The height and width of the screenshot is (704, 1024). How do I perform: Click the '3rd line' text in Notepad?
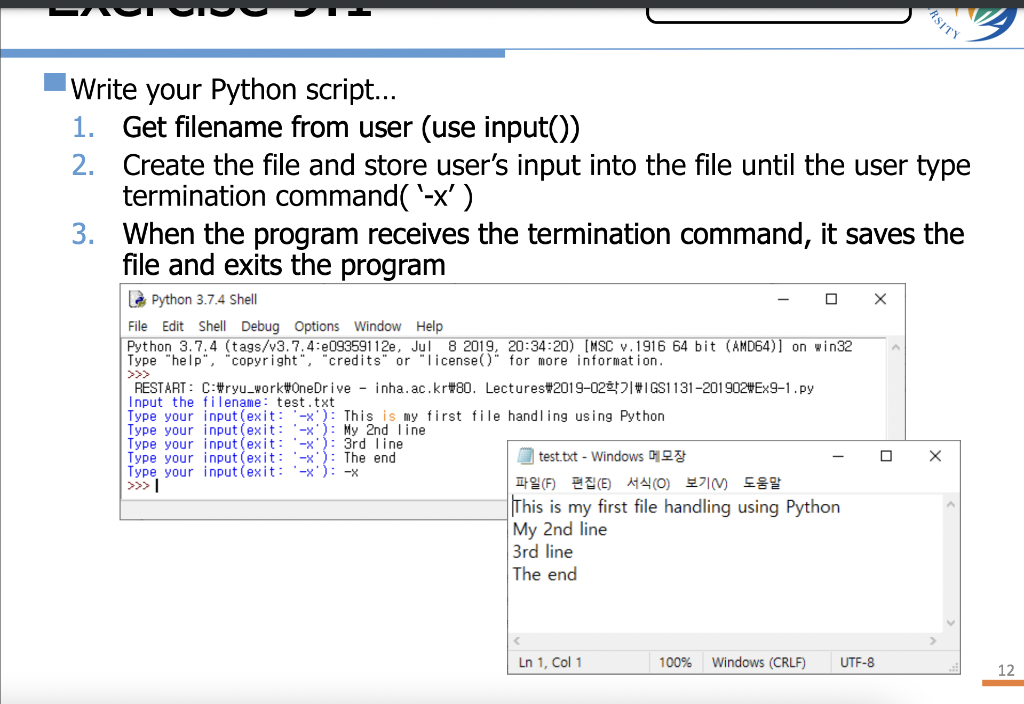click(543, 552)
